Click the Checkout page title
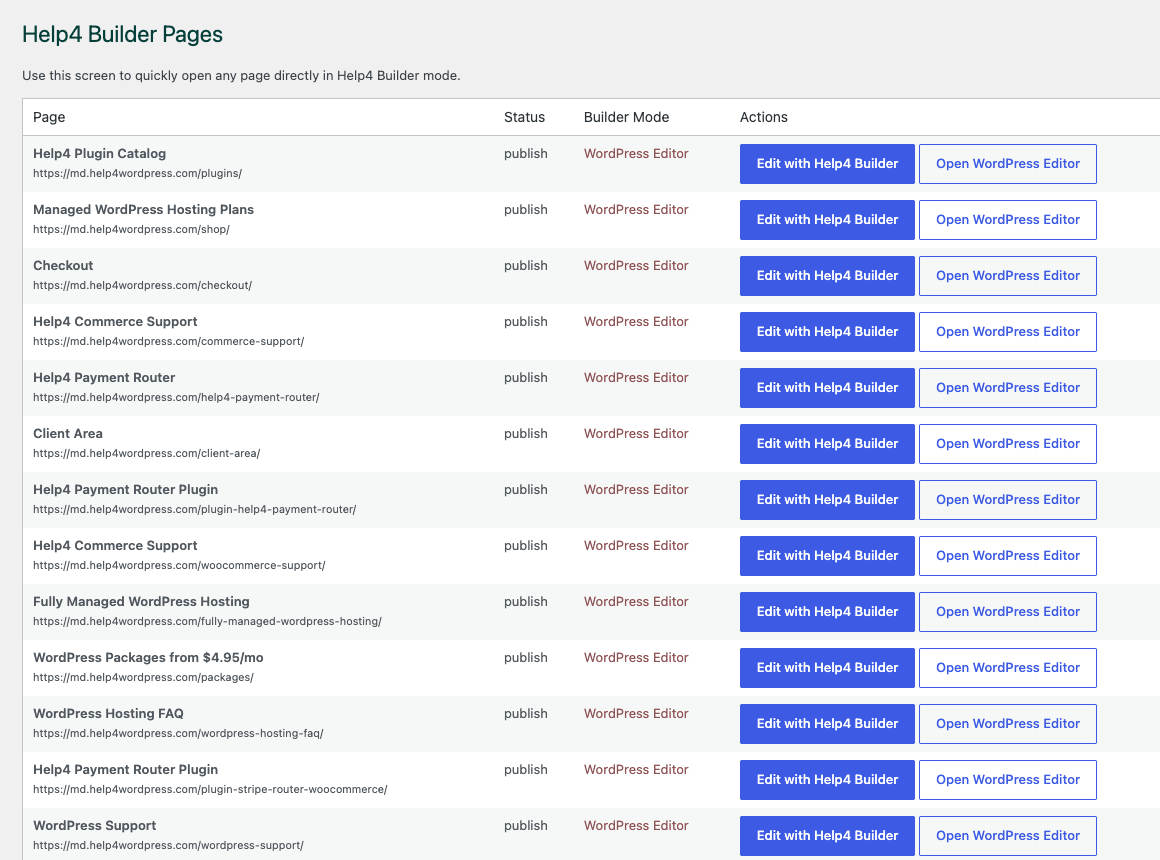Viewport: 1160px width, 860px height. [x=63, y=265]
